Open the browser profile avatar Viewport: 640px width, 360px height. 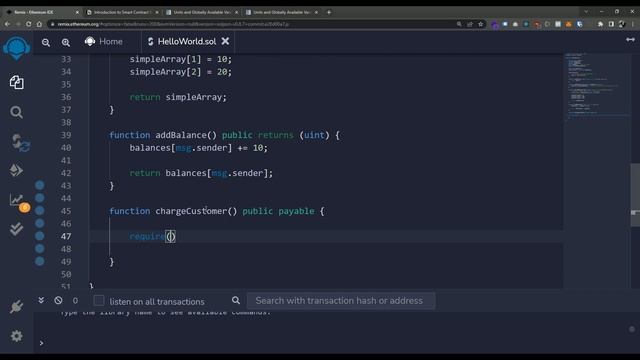(622, 24)
